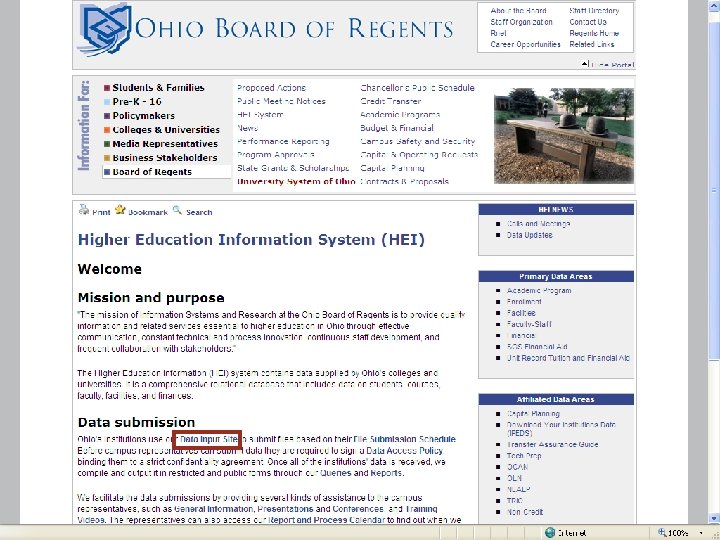
Task: Open Unit Record Tuition and Financial Aid link
Action: click(x=568, y=358)
